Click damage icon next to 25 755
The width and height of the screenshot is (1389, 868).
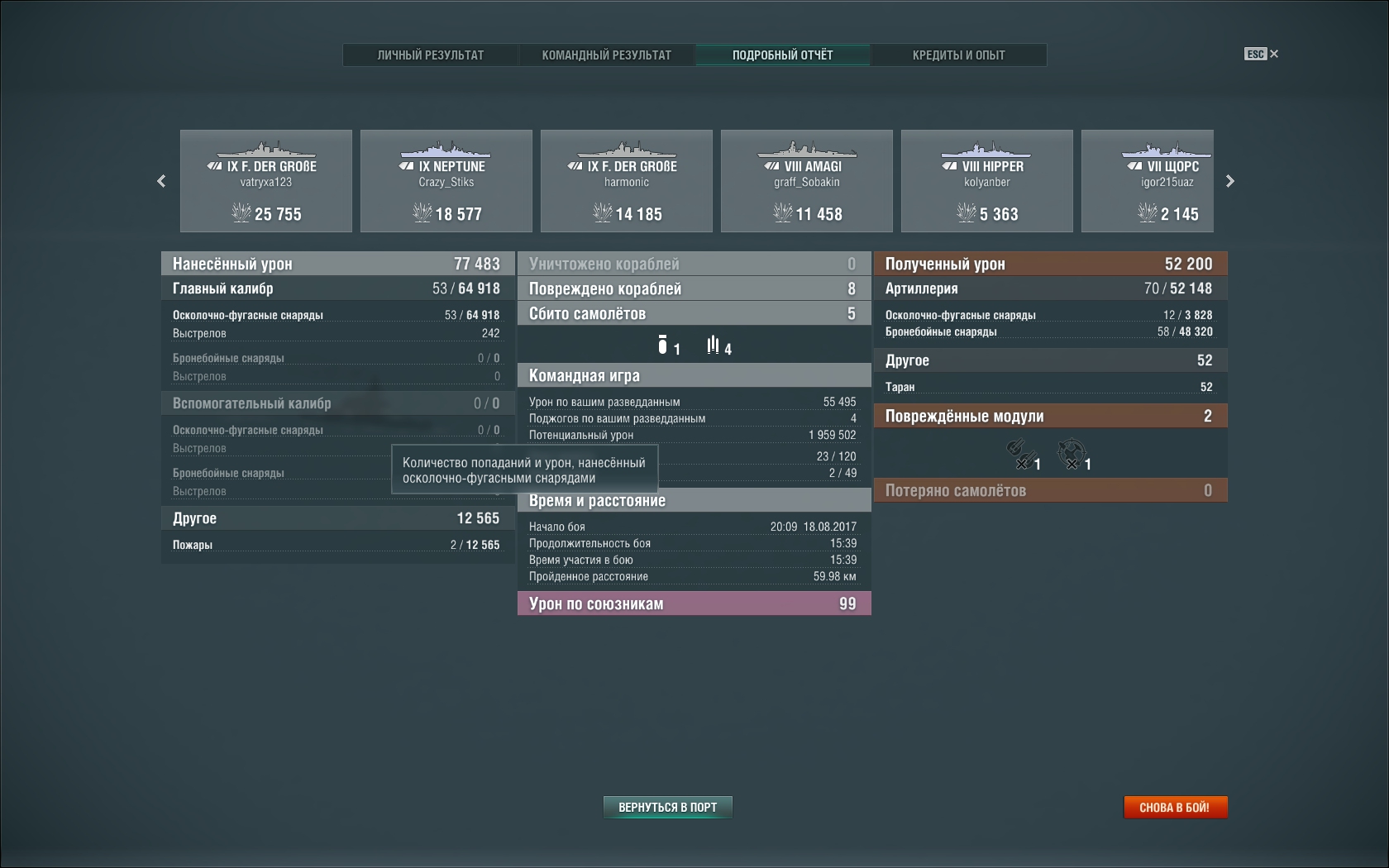point(241,213)
